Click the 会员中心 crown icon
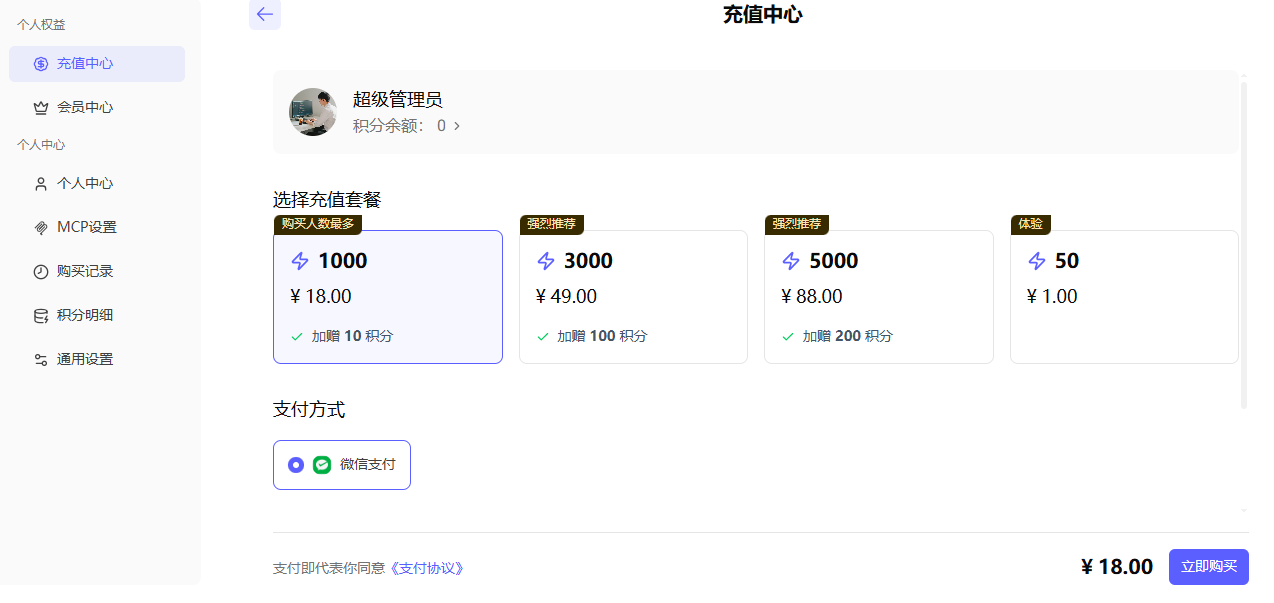Viewport: 1274px width, 603px height. click(41, 108)
